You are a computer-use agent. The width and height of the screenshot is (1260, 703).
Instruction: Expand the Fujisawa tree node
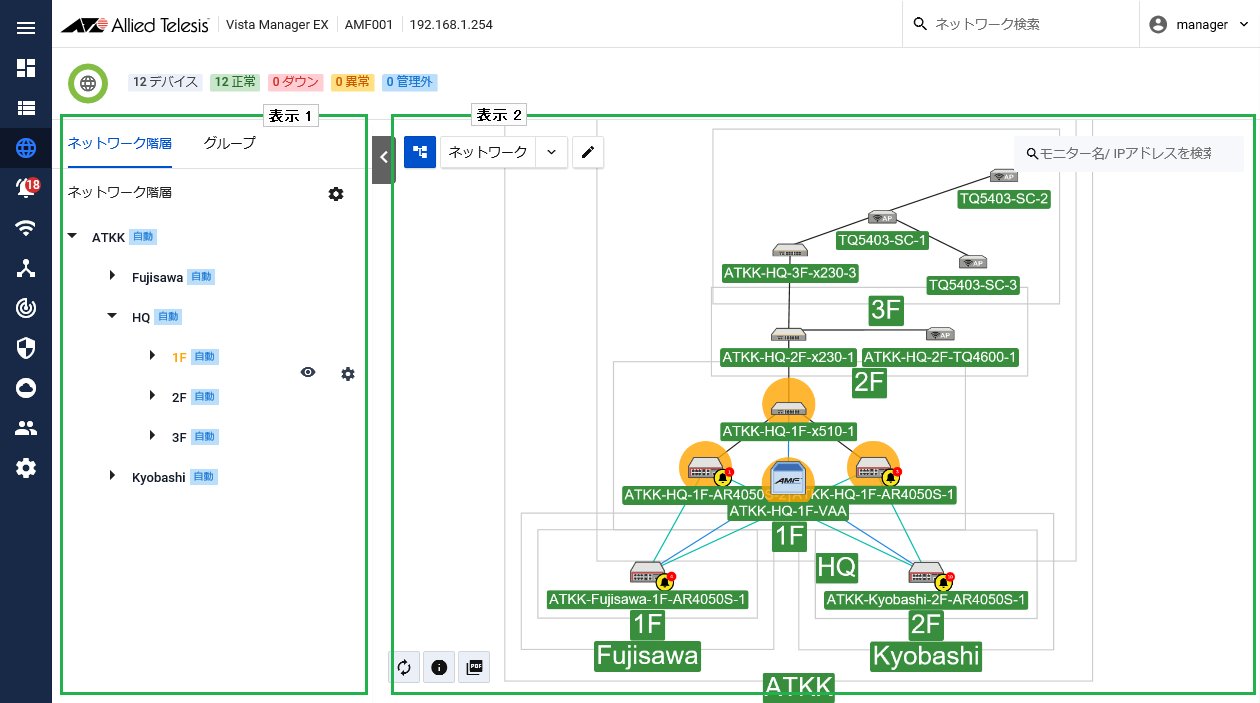click(x=112, y=276)
